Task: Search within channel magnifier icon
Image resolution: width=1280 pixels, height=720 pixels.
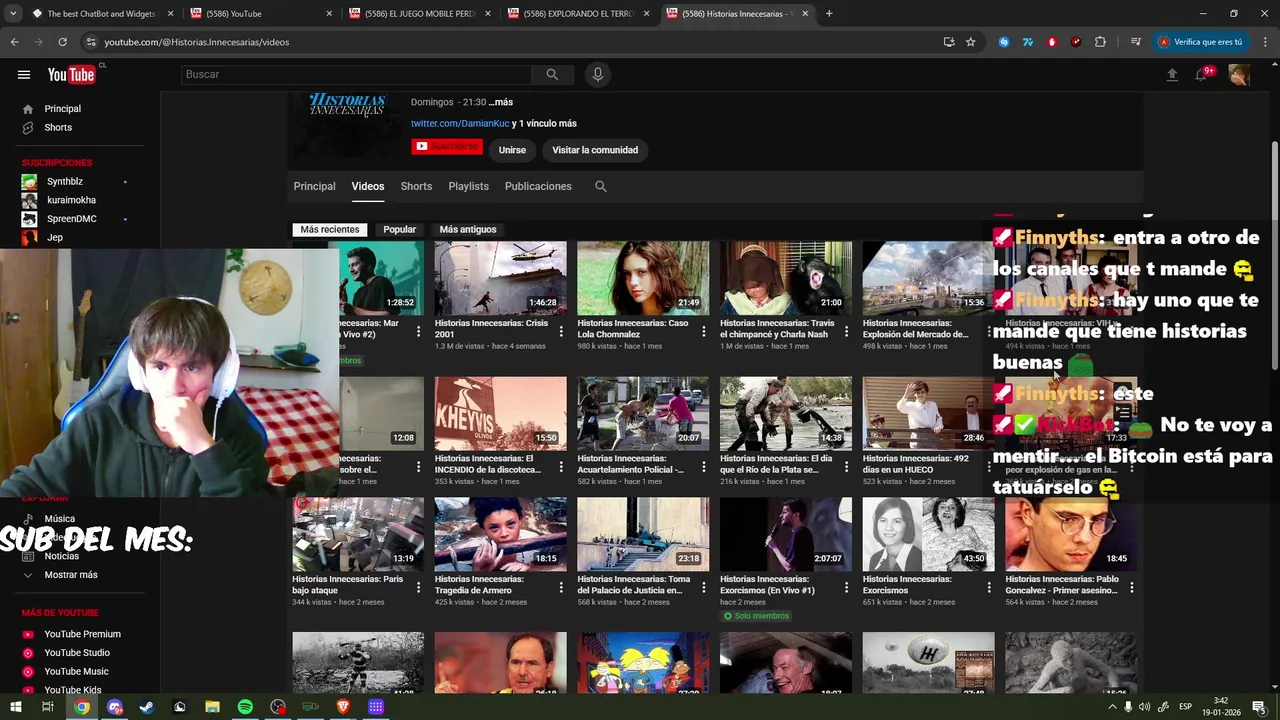Action: coord(601,186)
